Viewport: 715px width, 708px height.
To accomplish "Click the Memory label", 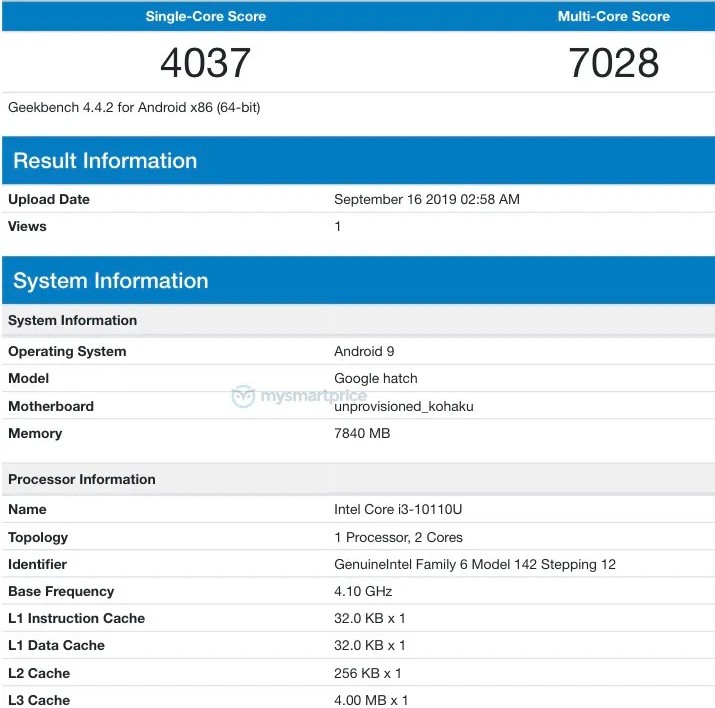I will (x=35, y=433).
